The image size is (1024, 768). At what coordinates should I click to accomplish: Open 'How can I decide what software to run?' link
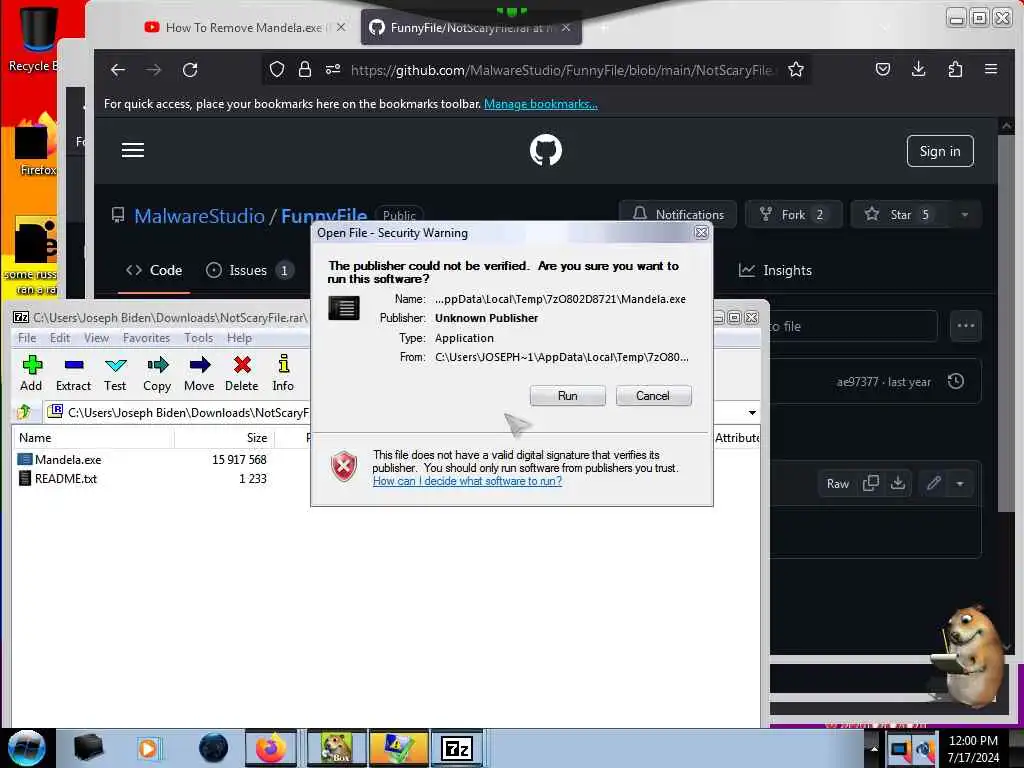coord(467,481)
